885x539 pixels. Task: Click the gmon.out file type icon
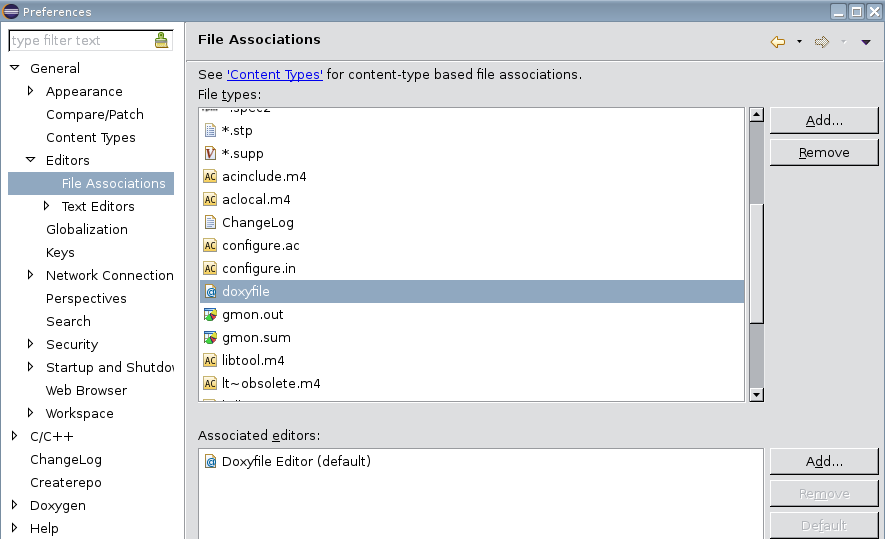[210, 315]
